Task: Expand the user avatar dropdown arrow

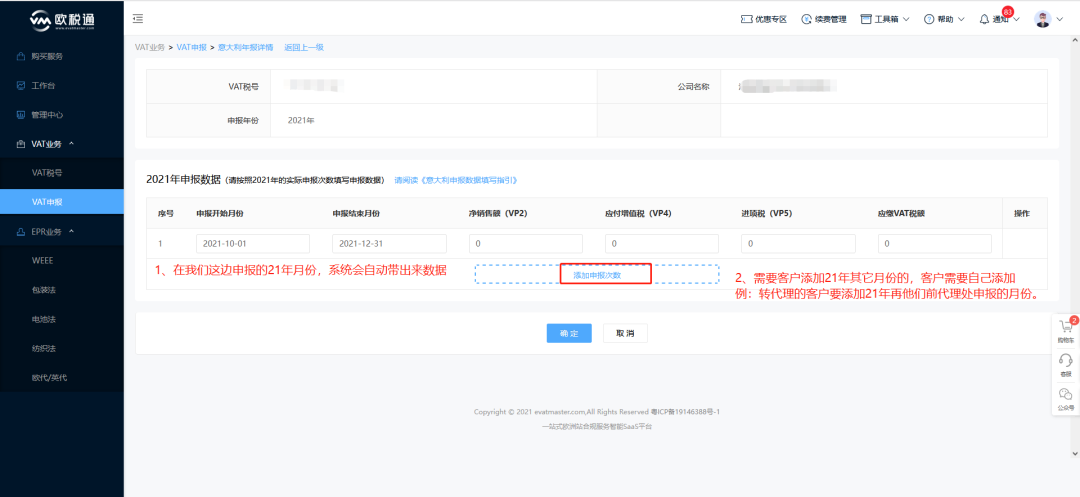Action: [x=1060, y=20]
